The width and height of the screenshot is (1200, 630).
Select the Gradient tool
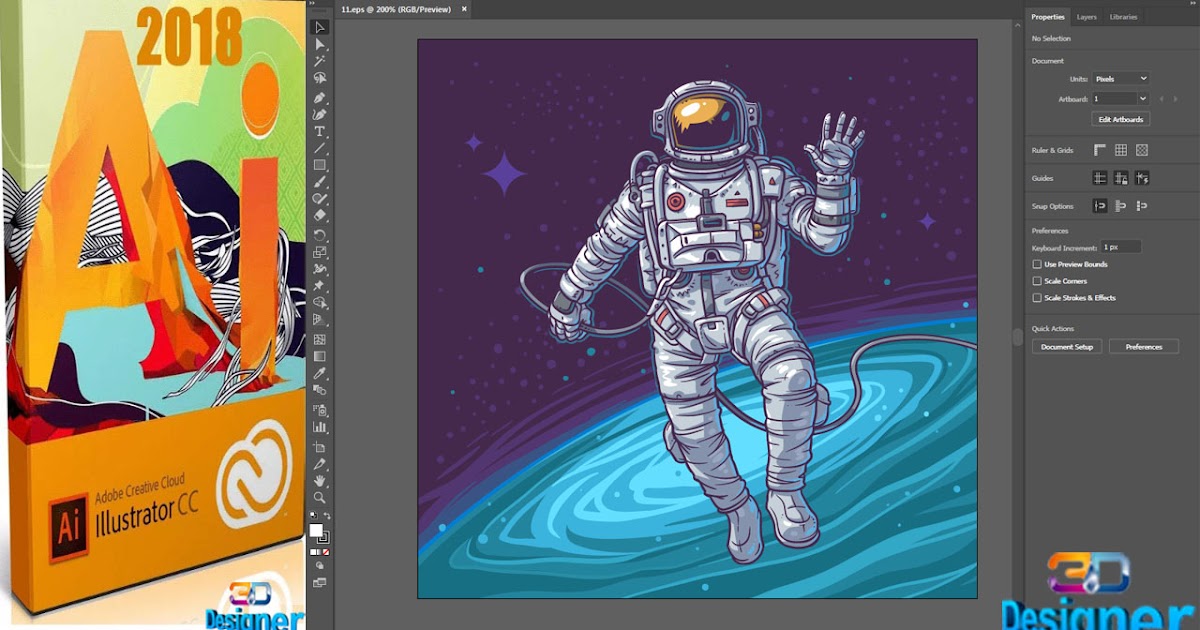point(320,356)
